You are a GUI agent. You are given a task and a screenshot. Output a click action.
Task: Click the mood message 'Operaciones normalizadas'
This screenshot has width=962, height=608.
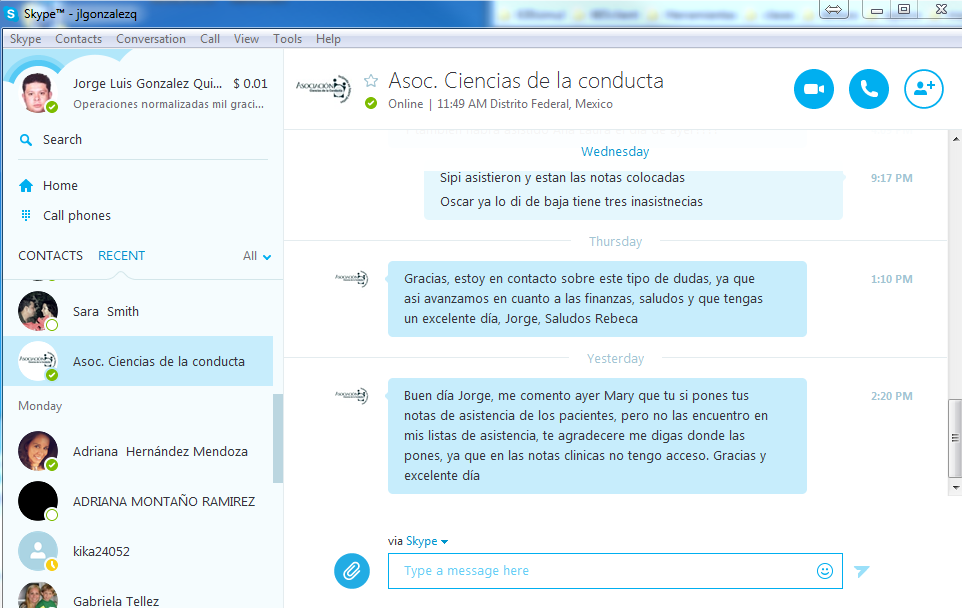[168, 104]
